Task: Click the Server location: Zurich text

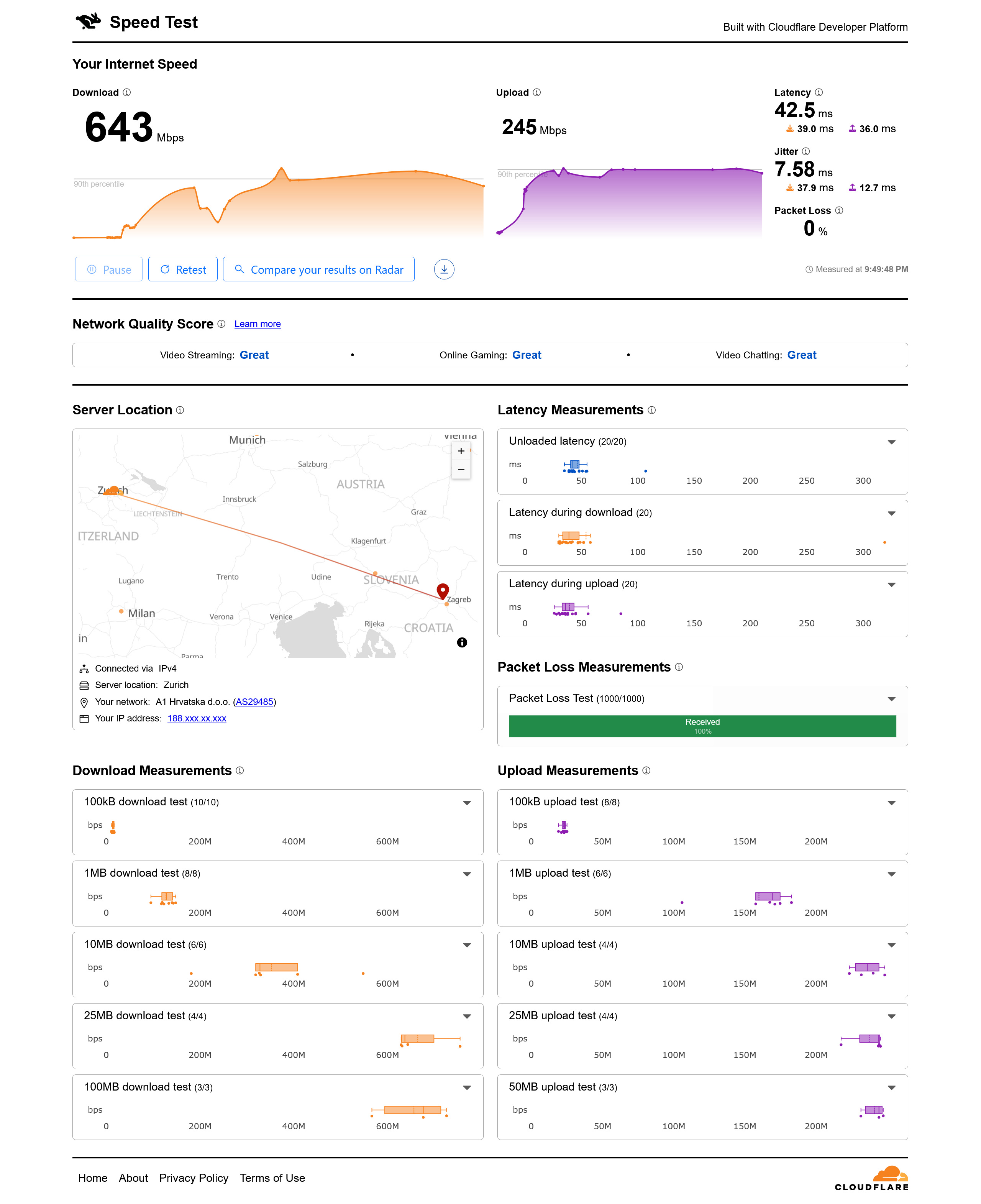Action: tap(142, 685)
